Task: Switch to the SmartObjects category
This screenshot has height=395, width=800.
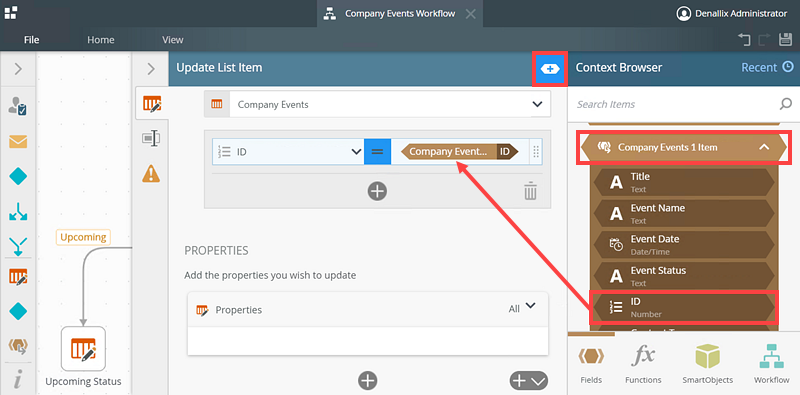Action: [x=707, y=365]
